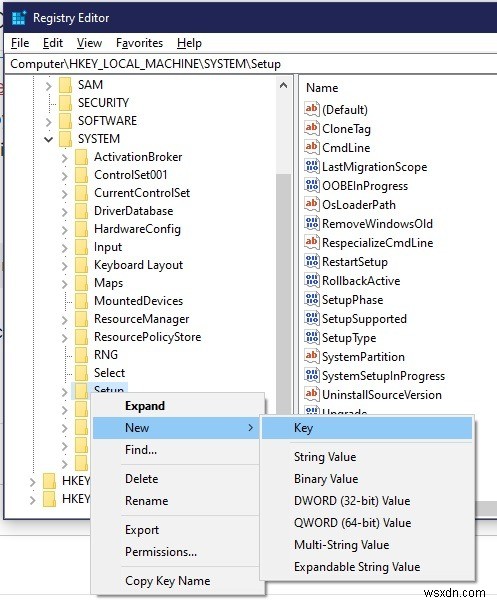Expand the CurrentControlSet subkey
Screen dimensions: 497x603
click(65, 194)
